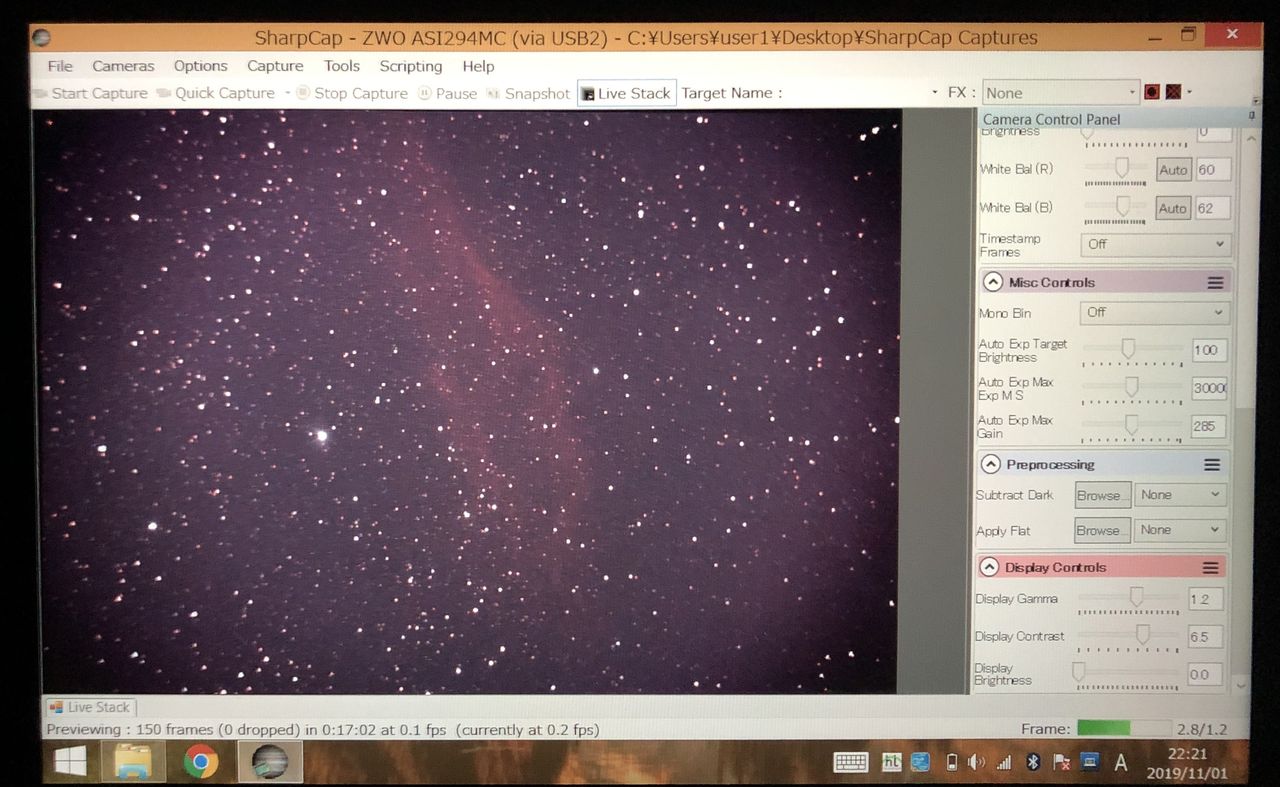
Task: Collapse the Misc Controls section
Action: (x=993, y=282)
